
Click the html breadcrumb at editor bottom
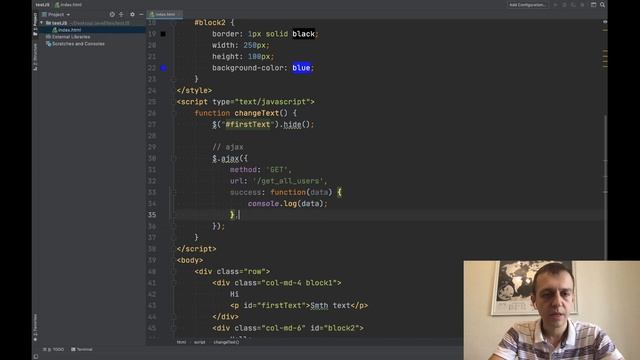(181, 342)
